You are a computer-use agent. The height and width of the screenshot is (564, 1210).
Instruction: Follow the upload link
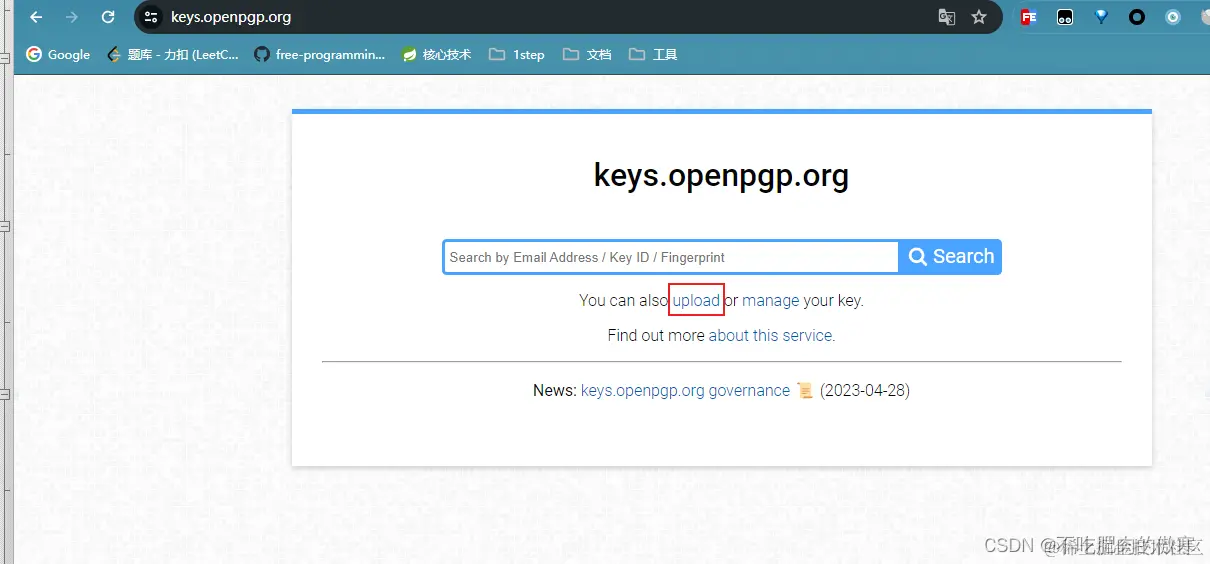pyautogui.click(x=696, y=300)
